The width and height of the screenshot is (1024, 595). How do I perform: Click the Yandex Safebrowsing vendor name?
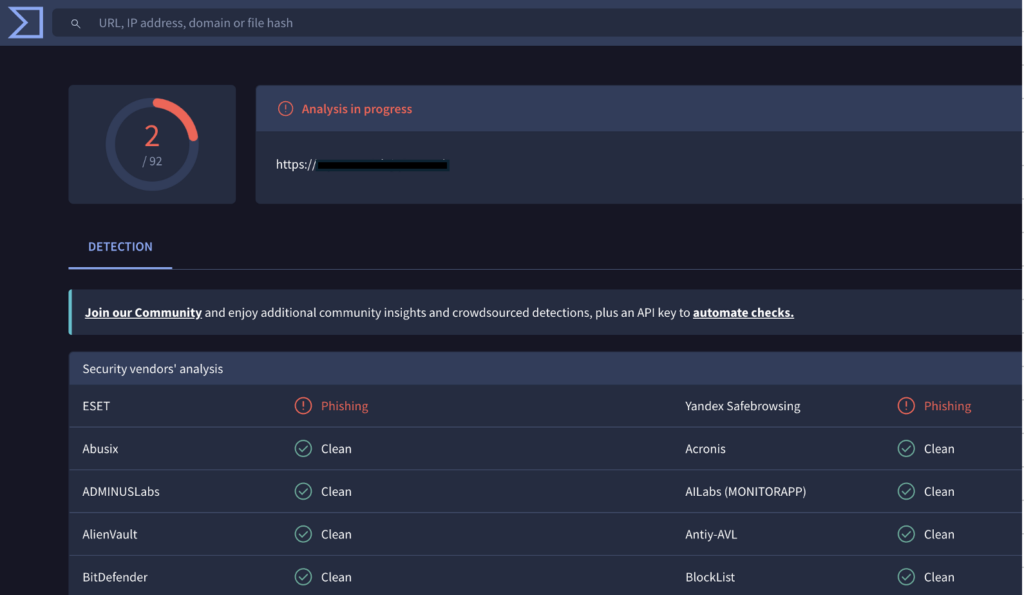point(743,406)
